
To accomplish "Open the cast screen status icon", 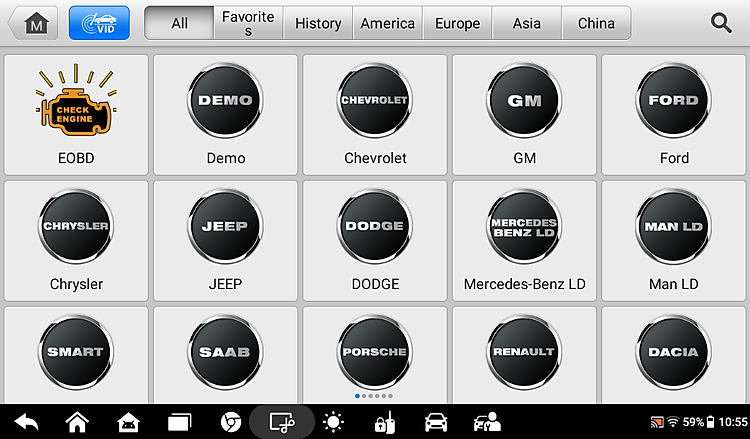I will 657,422.
